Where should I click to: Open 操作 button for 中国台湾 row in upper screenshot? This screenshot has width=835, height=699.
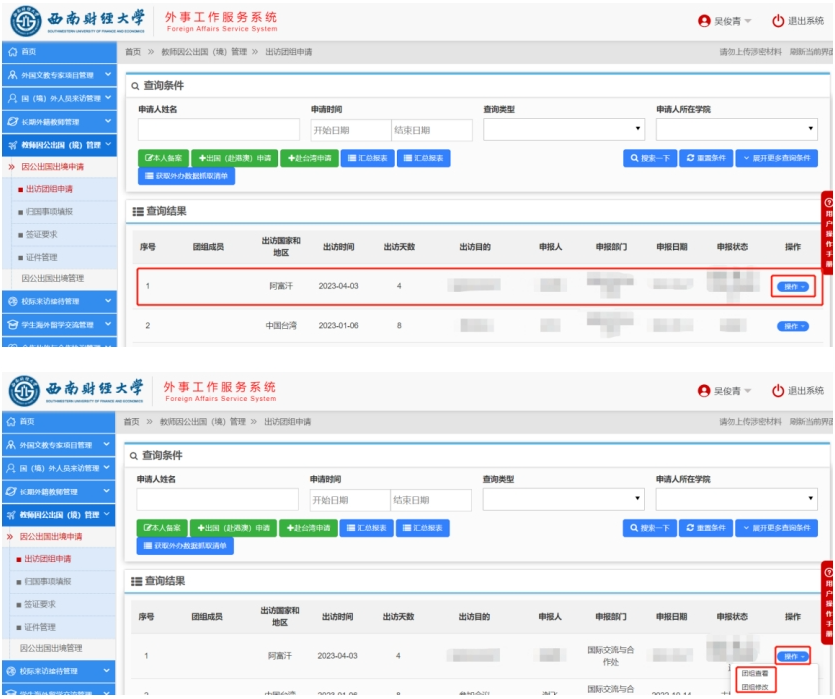pyautogui.click(x=792, y=326)
